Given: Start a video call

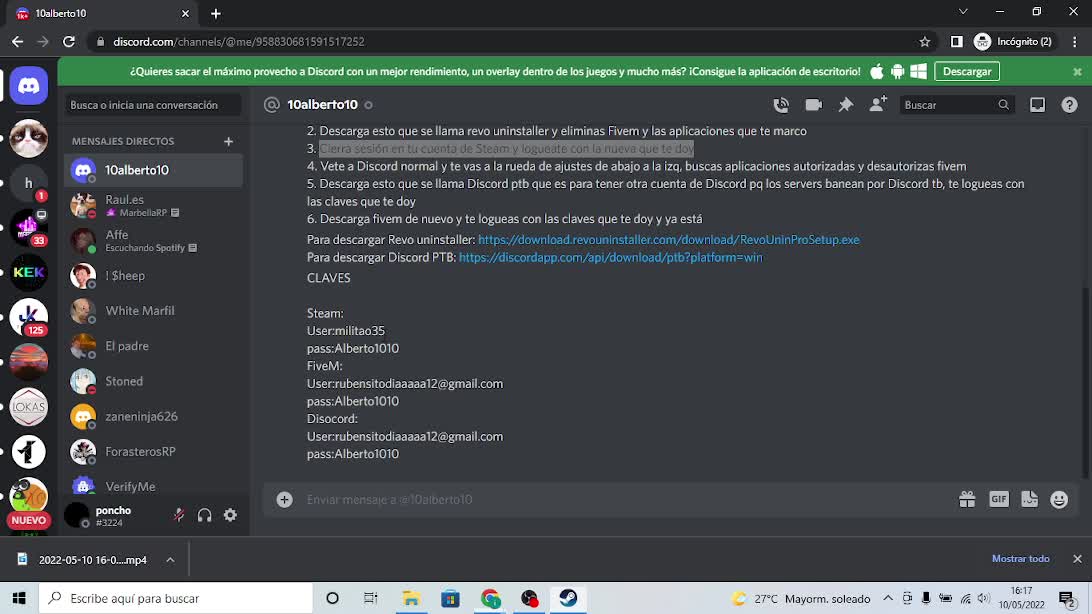Looking at the screenshot, I should [813, 105].
